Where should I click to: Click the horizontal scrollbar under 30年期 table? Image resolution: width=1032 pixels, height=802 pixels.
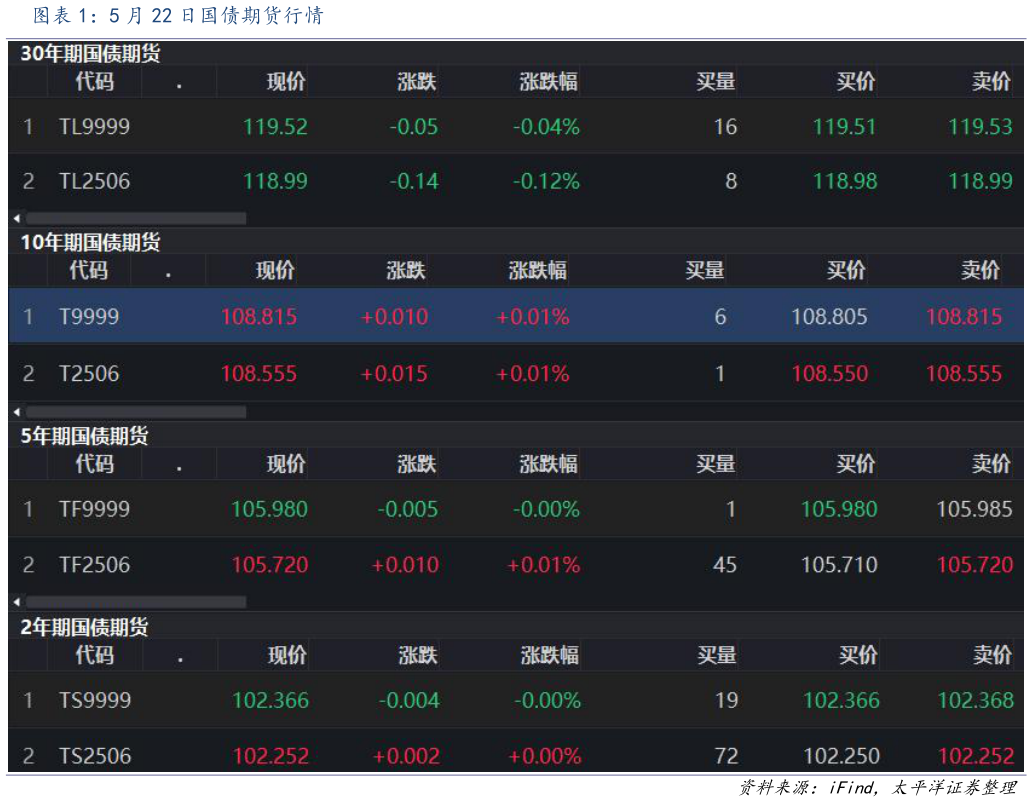click(135, 216)
